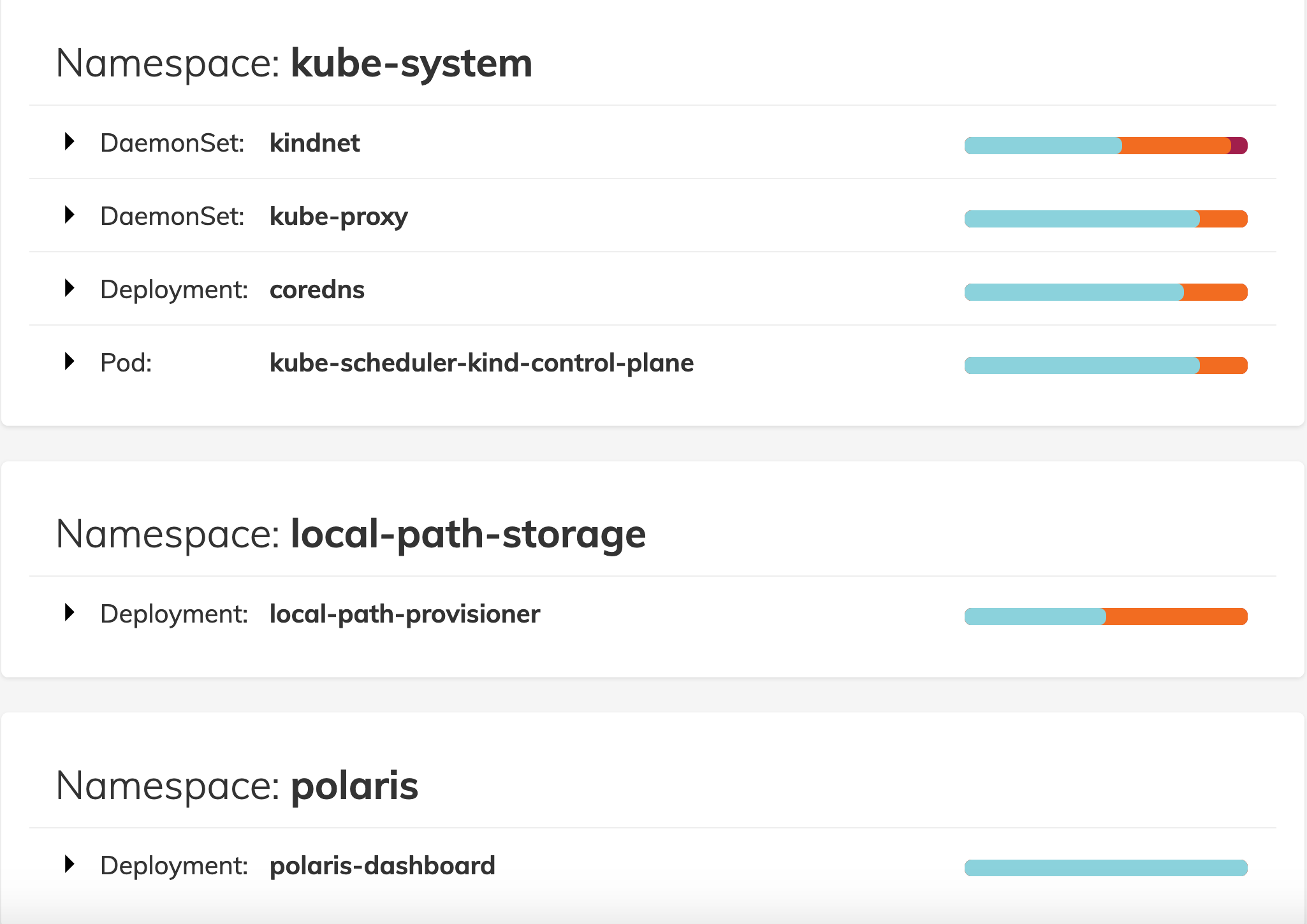Screen dimensions: 1307x924
Task: Click the kindnet score bar
Action: point(1106,146)
